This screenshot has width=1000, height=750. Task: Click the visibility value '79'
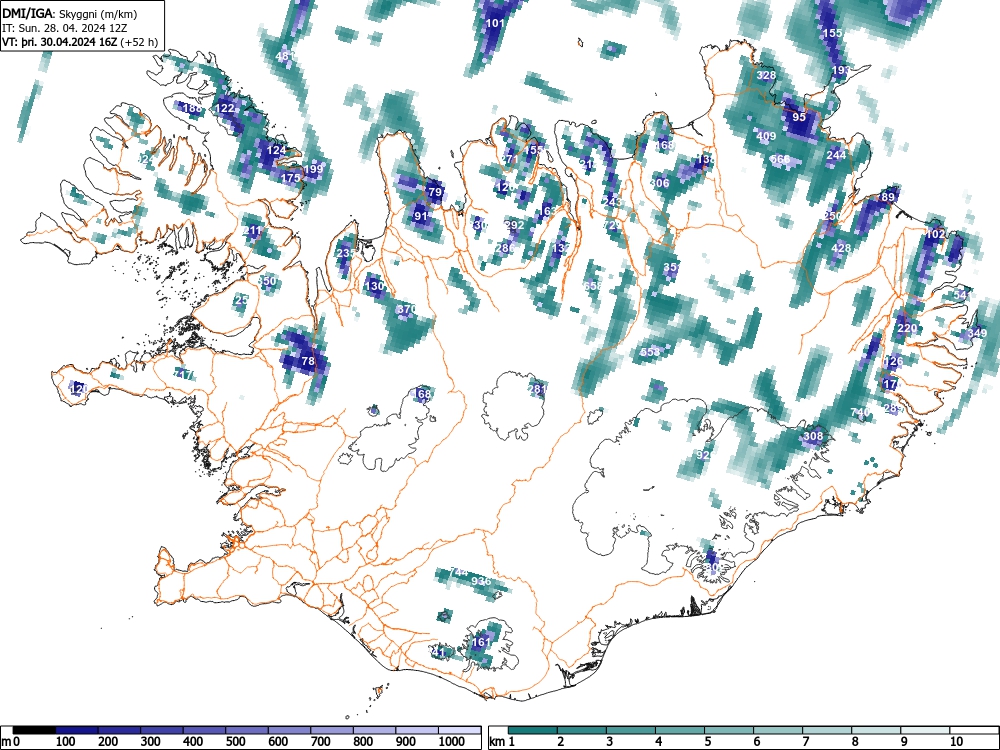435,192
